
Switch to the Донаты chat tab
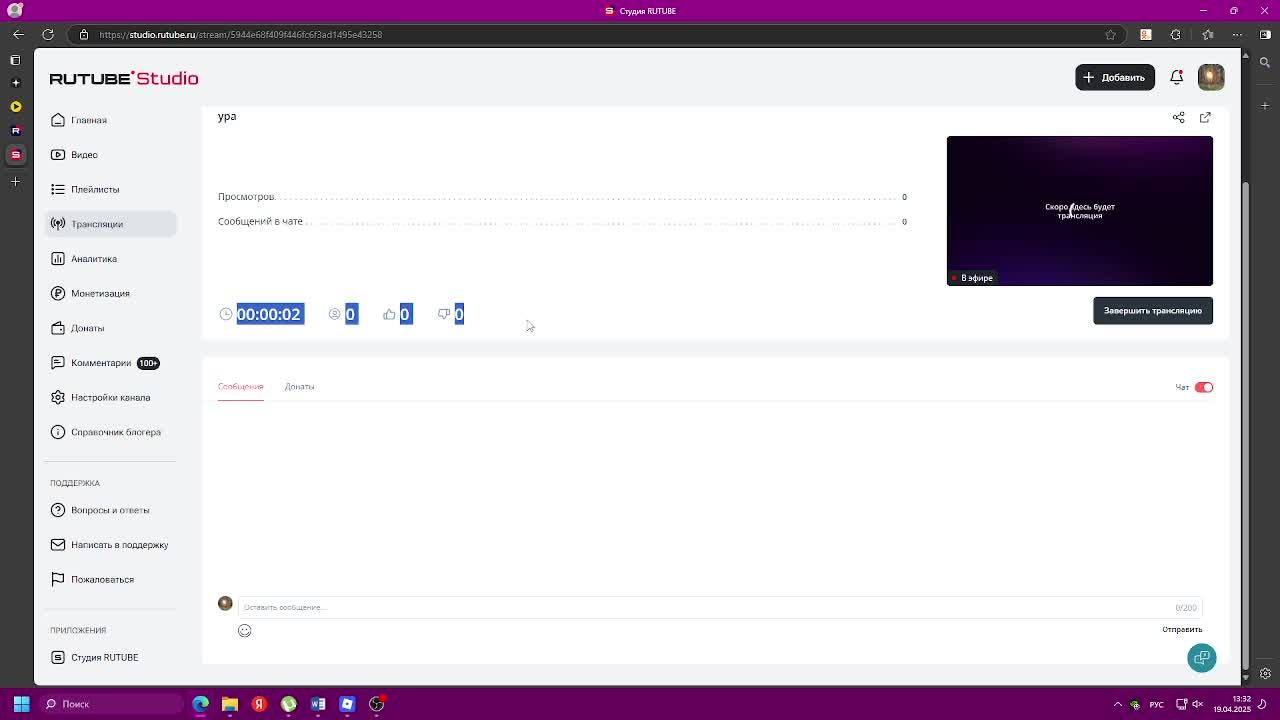tap(299, 387)
